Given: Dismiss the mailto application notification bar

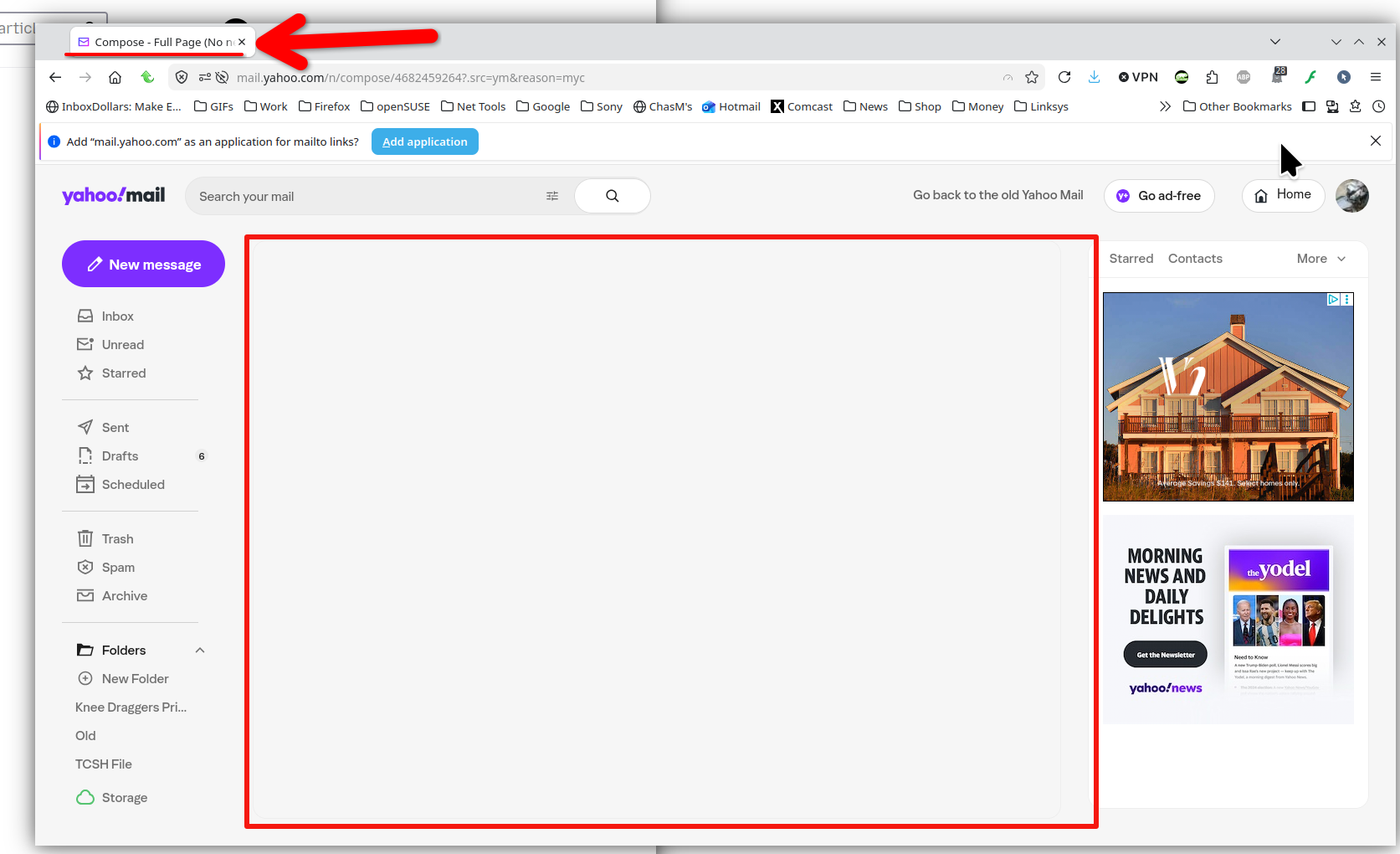Looking at the screenshot, I should [x=1376, y=141].
